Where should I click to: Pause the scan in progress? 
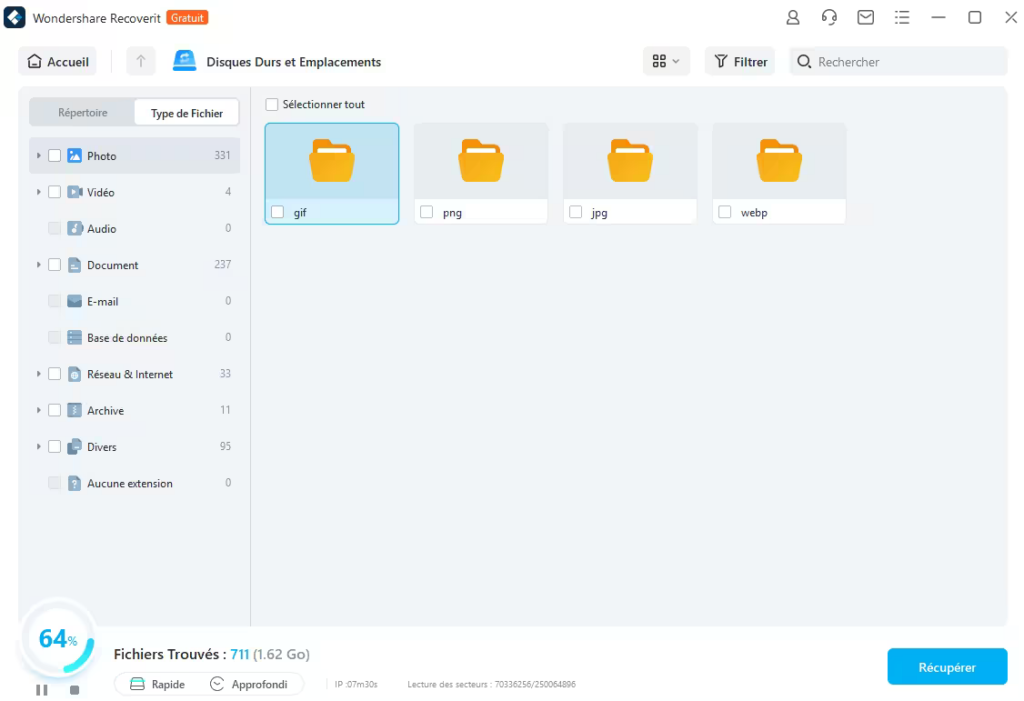42,689
